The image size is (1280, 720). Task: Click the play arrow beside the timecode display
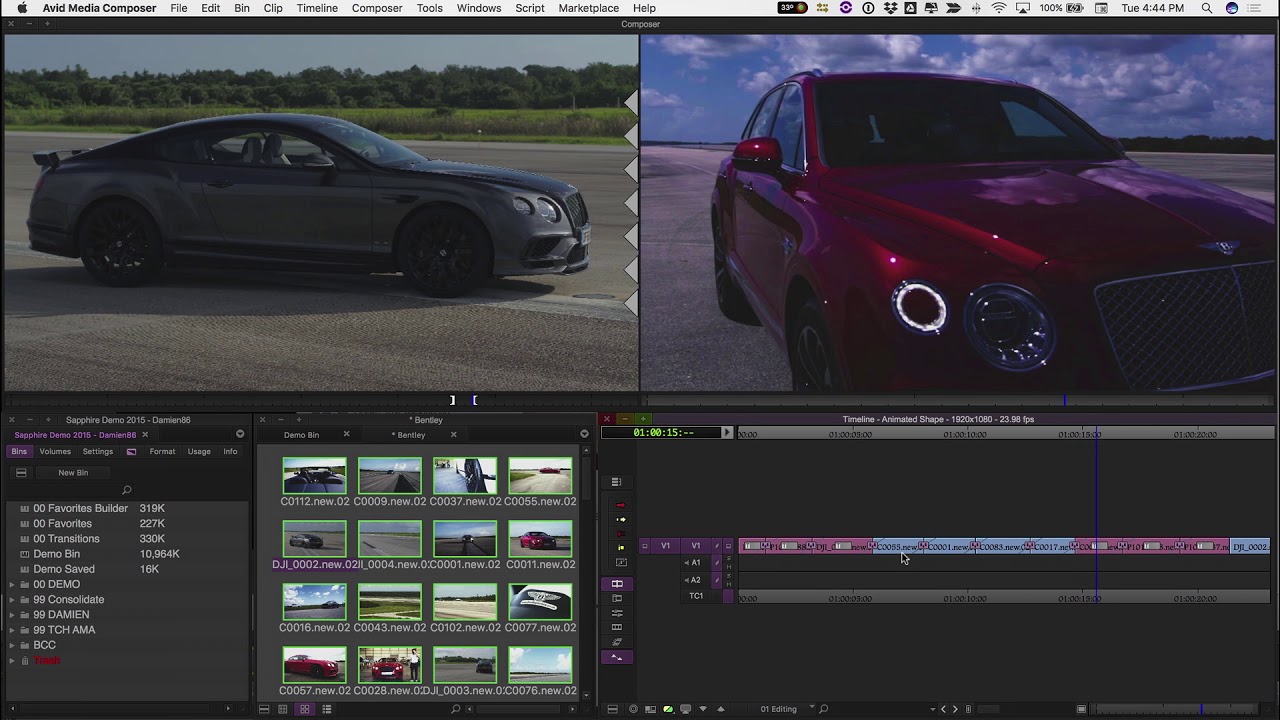click(727, 433)
